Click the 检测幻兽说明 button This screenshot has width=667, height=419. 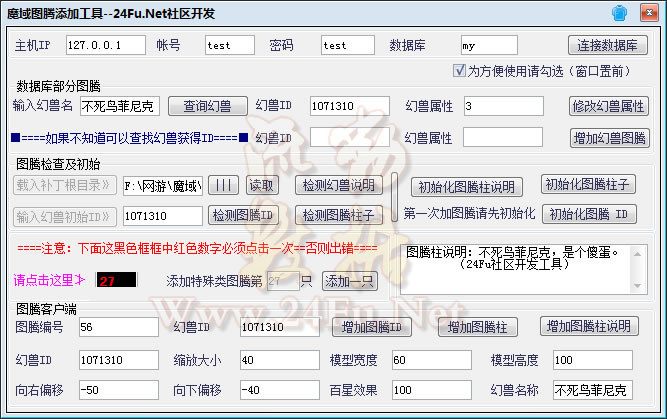tap(338, 185)
